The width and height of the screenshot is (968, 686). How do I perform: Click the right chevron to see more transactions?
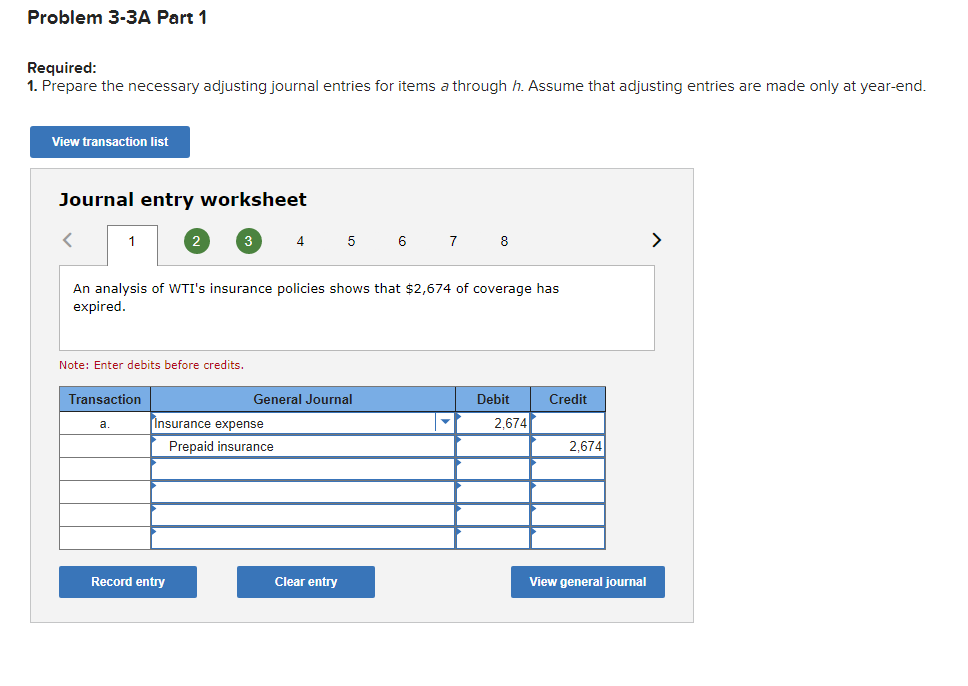coord(656,240)
